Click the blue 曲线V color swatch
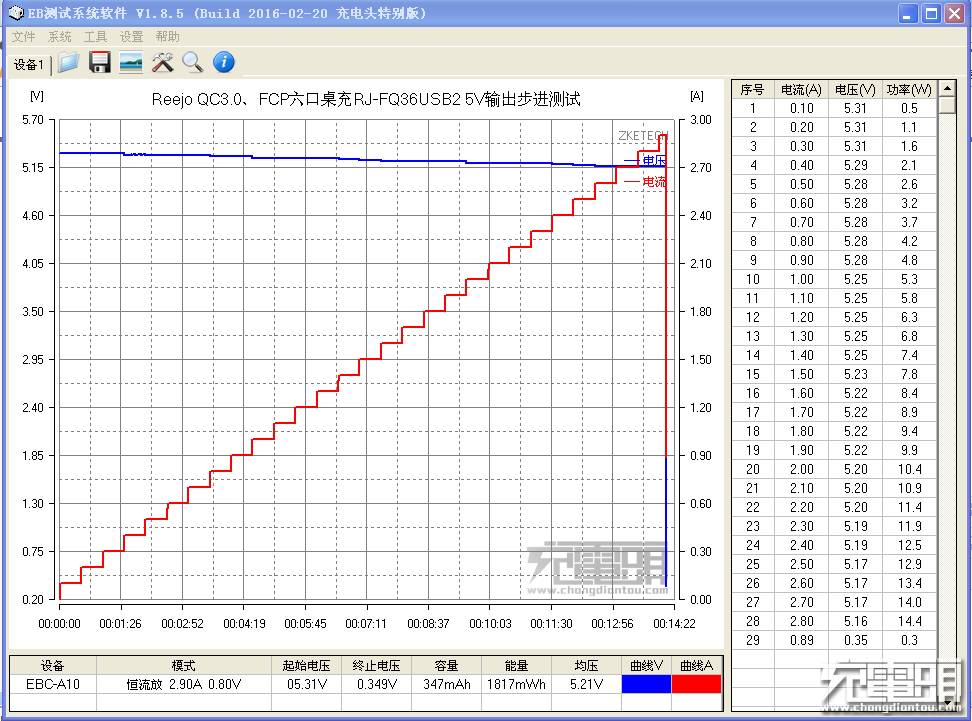Screen dimensions: 972x721 646,684
